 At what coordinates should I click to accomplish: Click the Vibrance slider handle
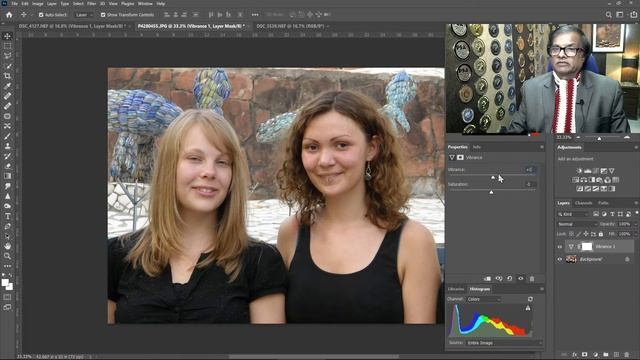pyautogui.click(x=493, y=178)
